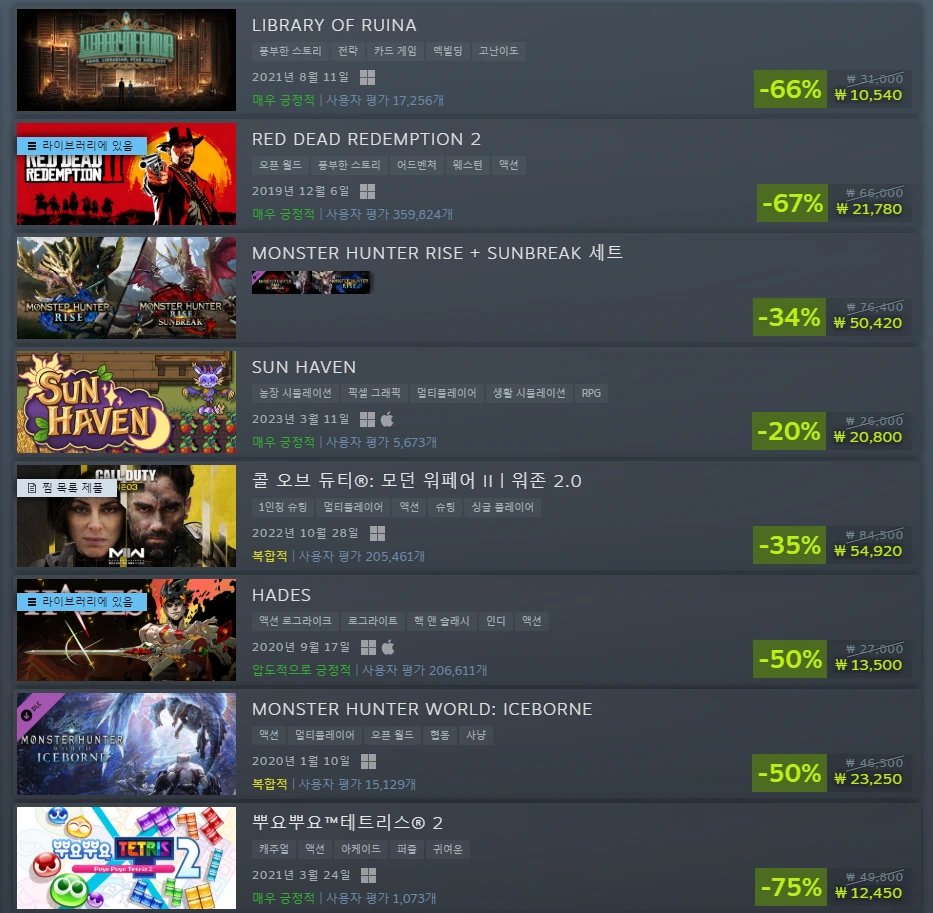Screen dimensions: 933x913
Task: Open the 뿌요뿌요 테트리스 2 thumbnail
Action: pyautogui.click(x=126, y=858)
